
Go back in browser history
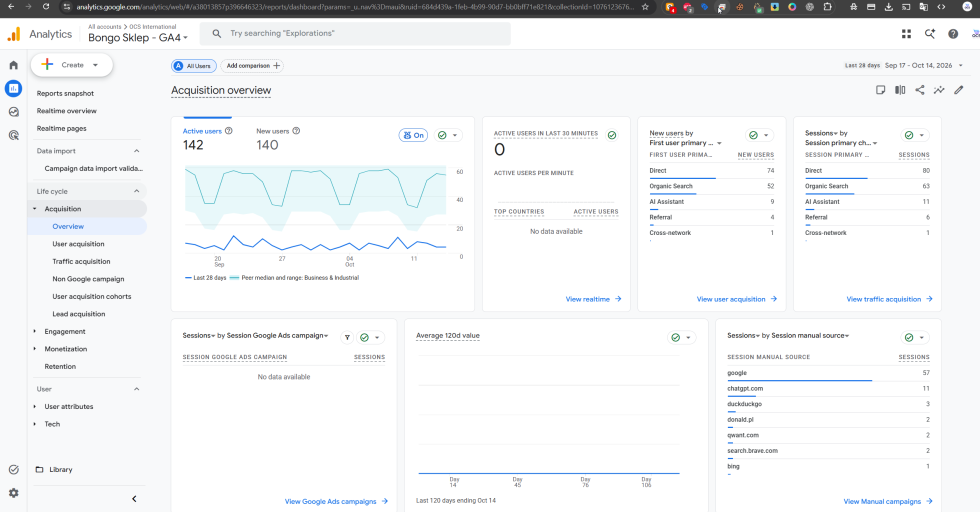tap(11, 7)
